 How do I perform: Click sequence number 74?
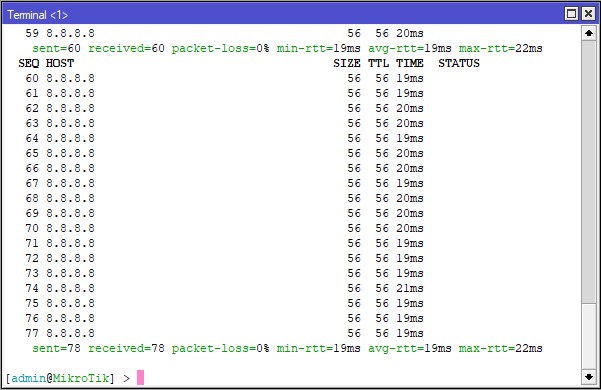pos(32,288)
